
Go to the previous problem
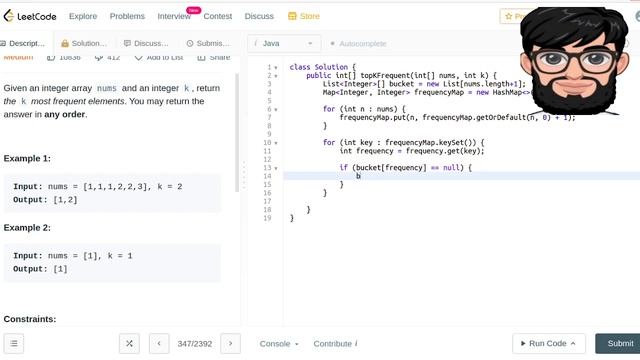click(x=159, y=344)
